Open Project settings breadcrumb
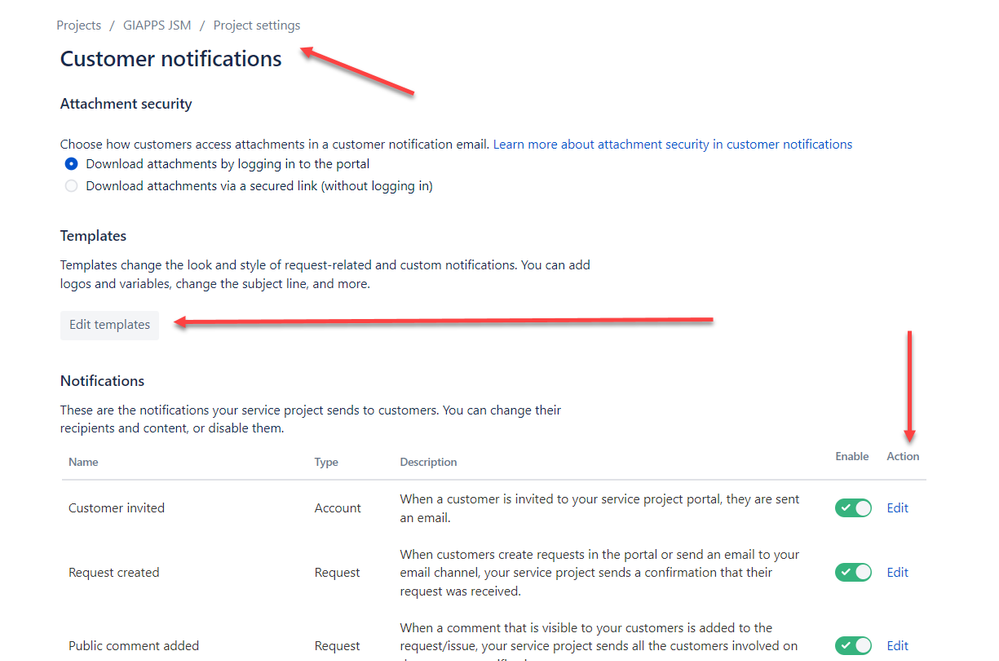The height and width of the screenshot is (661, 999). point(257,25)
